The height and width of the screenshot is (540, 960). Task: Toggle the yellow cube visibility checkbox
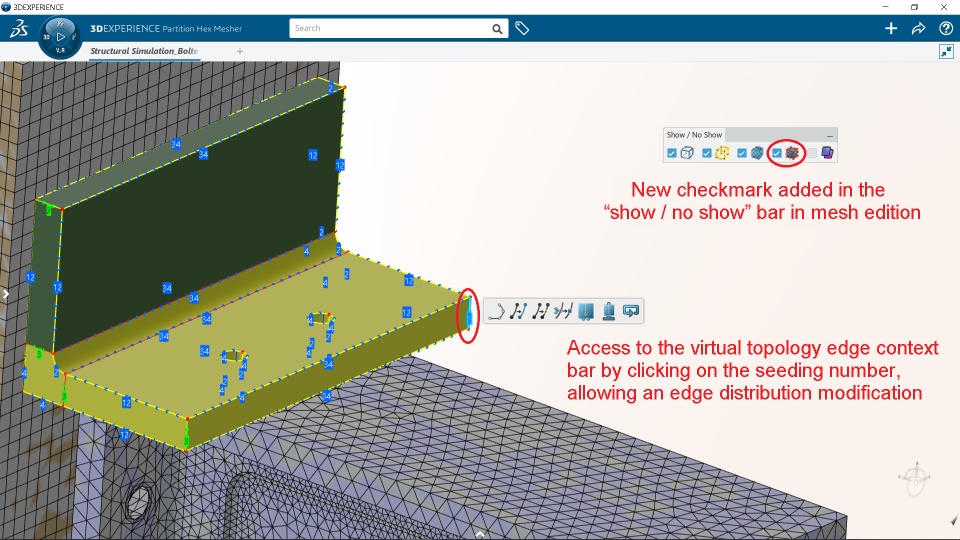click(x=707, y=153)
